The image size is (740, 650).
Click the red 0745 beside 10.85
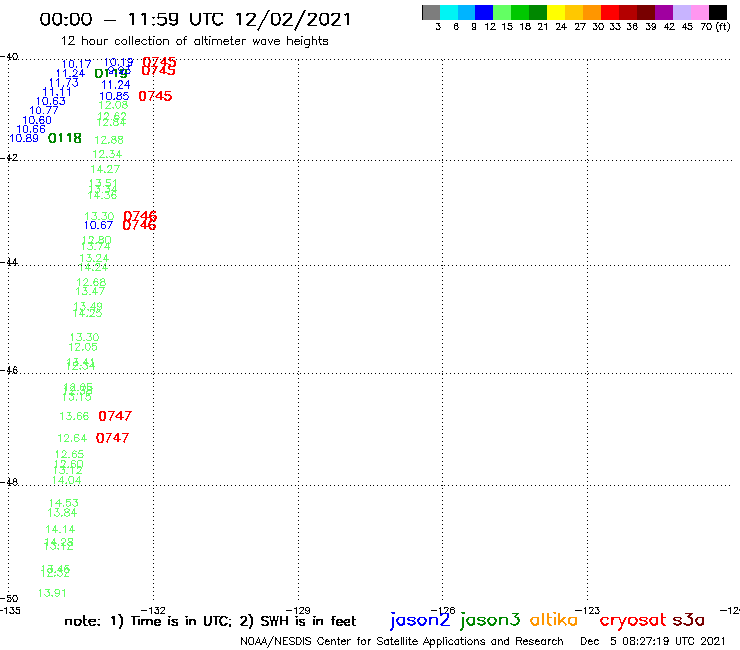155,96
